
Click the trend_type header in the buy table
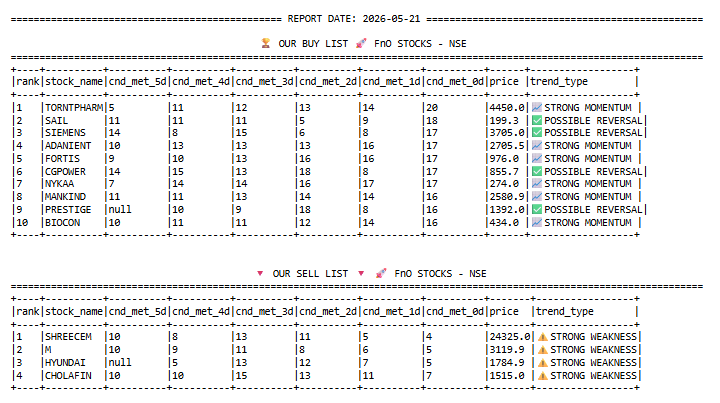pyautogui.click(x=559, y=82)
